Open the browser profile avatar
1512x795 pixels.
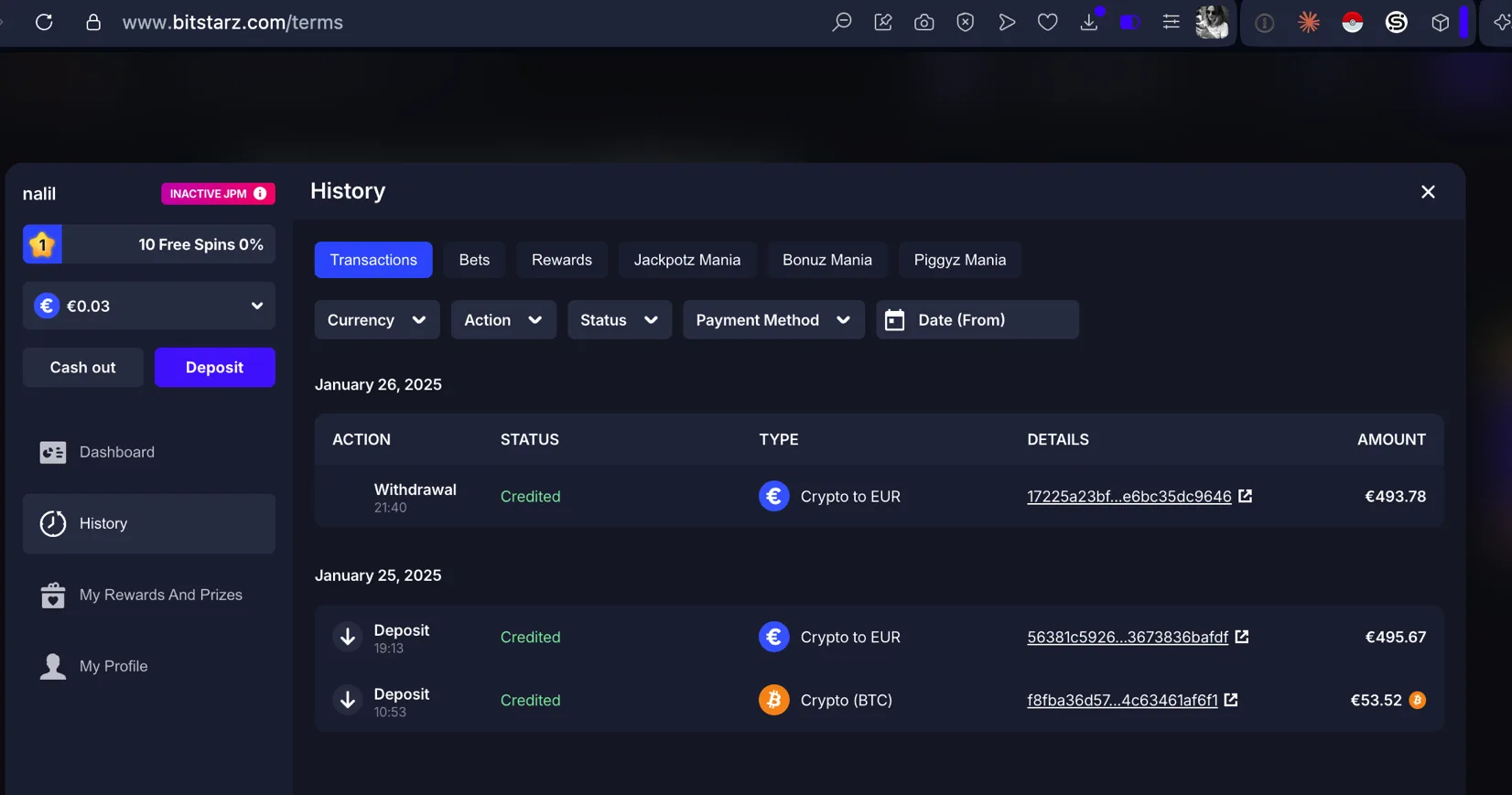pos(1213,22)
